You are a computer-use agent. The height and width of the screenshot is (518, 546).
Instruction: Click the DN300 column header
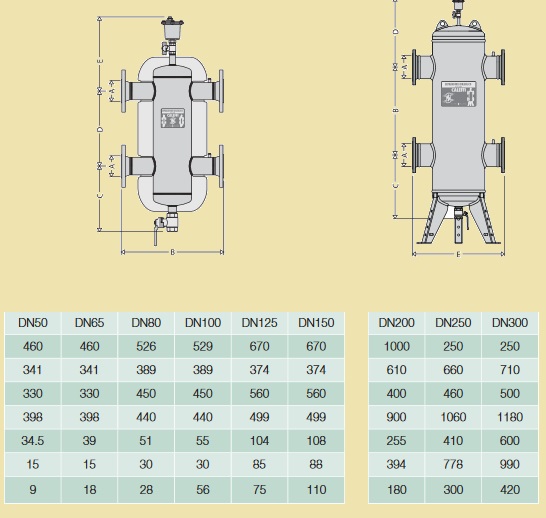tap(510, 323)
